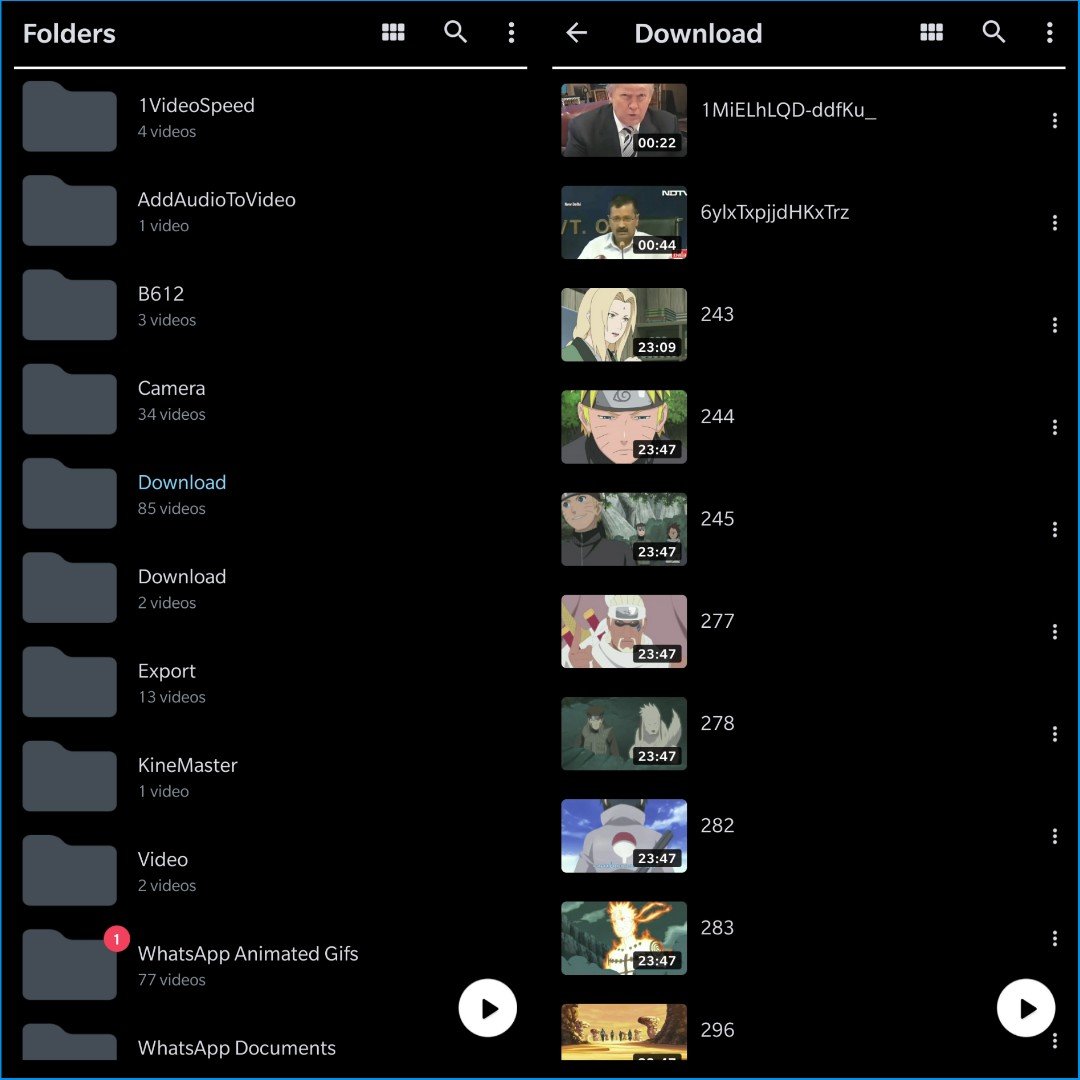Go back from Download screen
This screenshot has width=1080, height=1080.
point(577,32)
